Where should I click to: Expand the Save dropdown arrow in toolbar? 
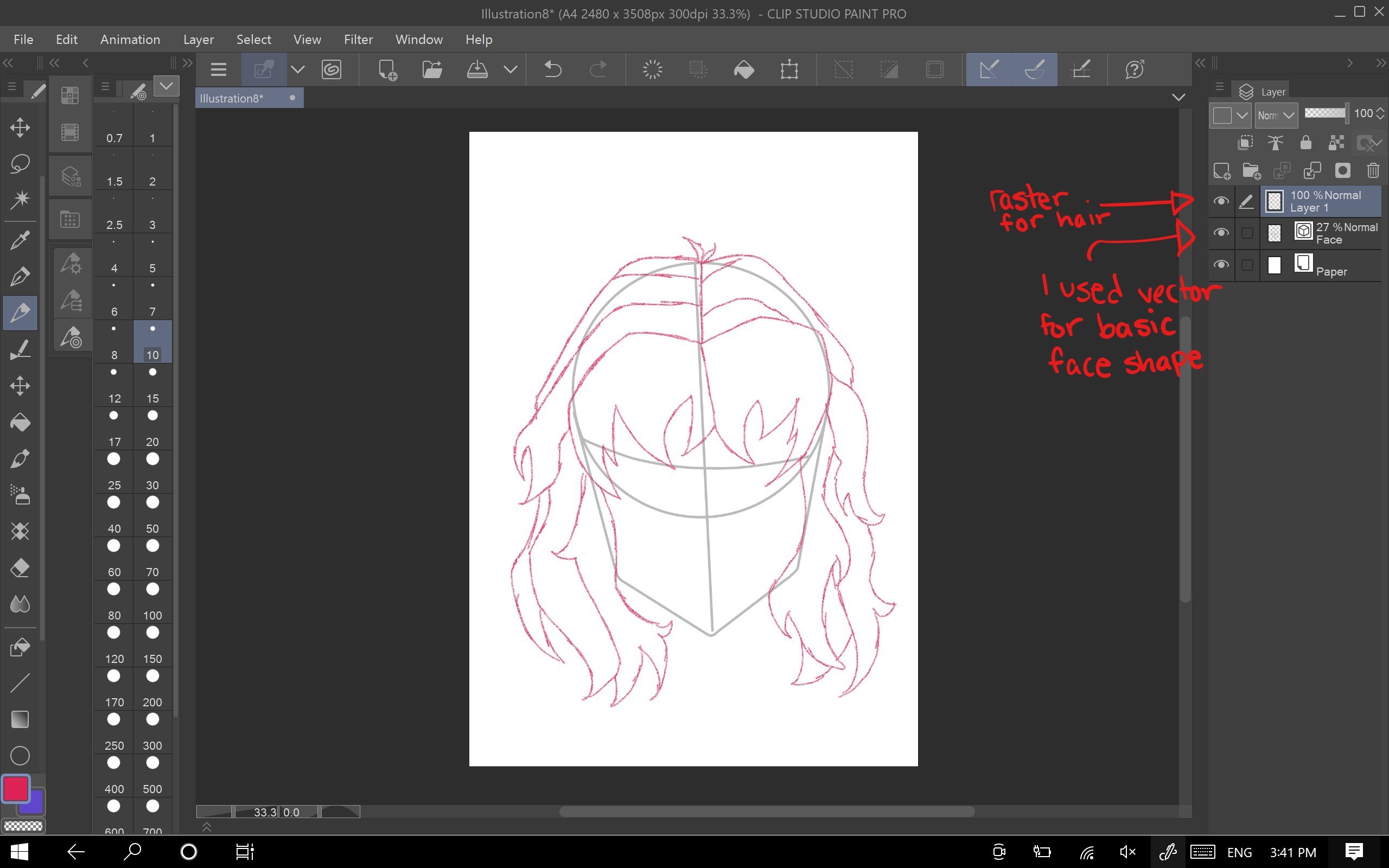pyautogui.click(x=510, y=69)
